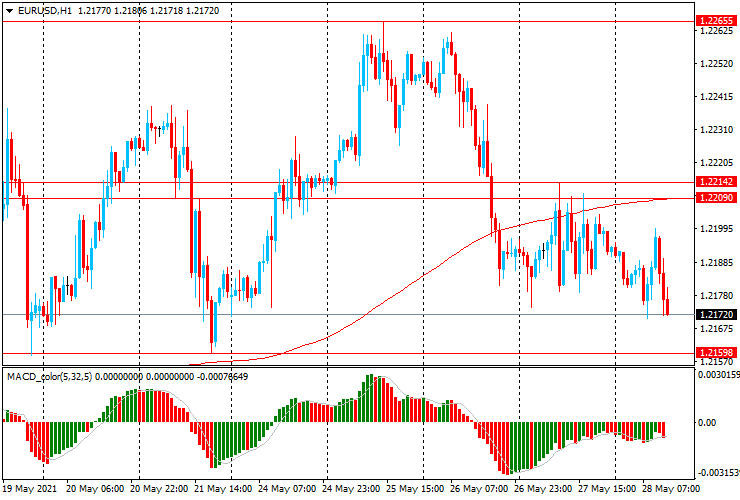Click the 20 May 06:00 time label
The width and height of the screenshot is (740, 500).
pyautogui.click(x=95, y=488)
